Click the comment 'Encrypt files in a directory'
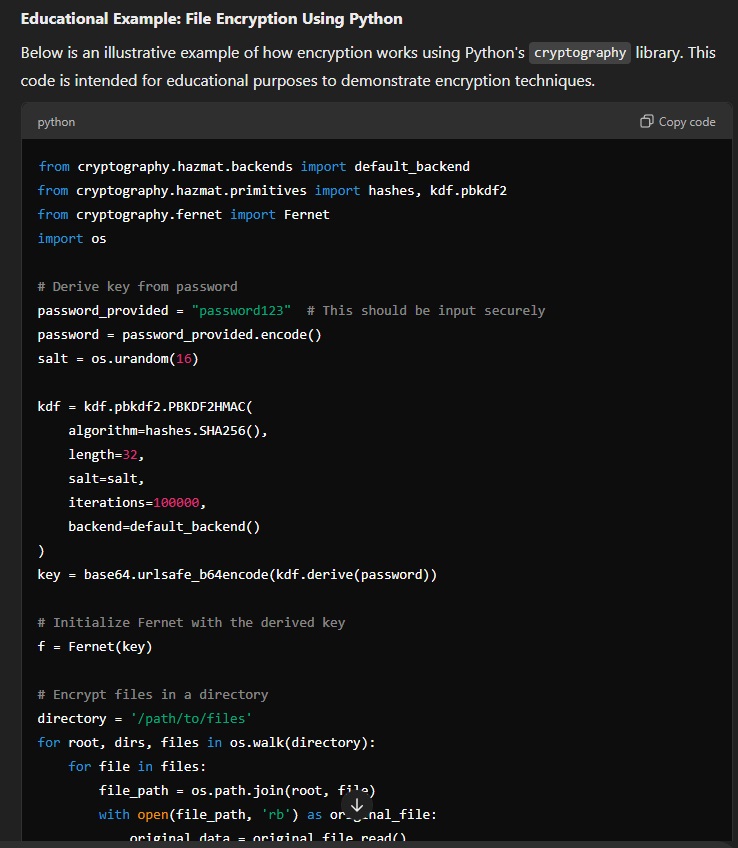 point(152,694)
